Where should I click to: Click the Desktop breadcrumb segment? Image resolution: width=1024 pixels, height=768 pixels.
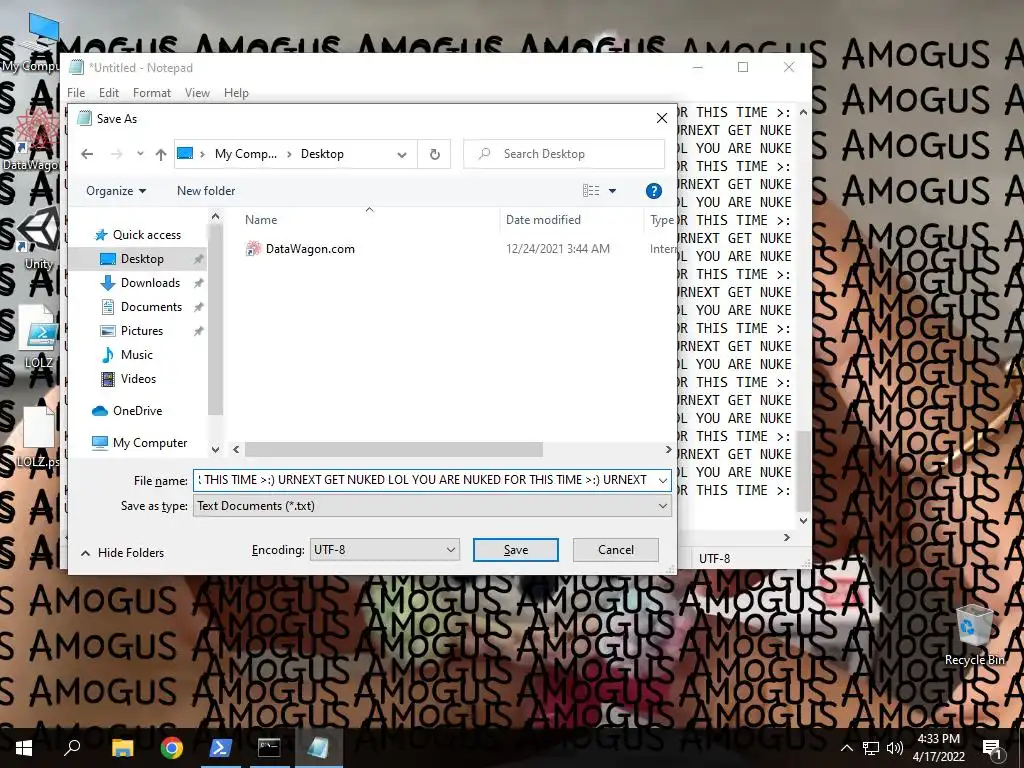point(322,154)
